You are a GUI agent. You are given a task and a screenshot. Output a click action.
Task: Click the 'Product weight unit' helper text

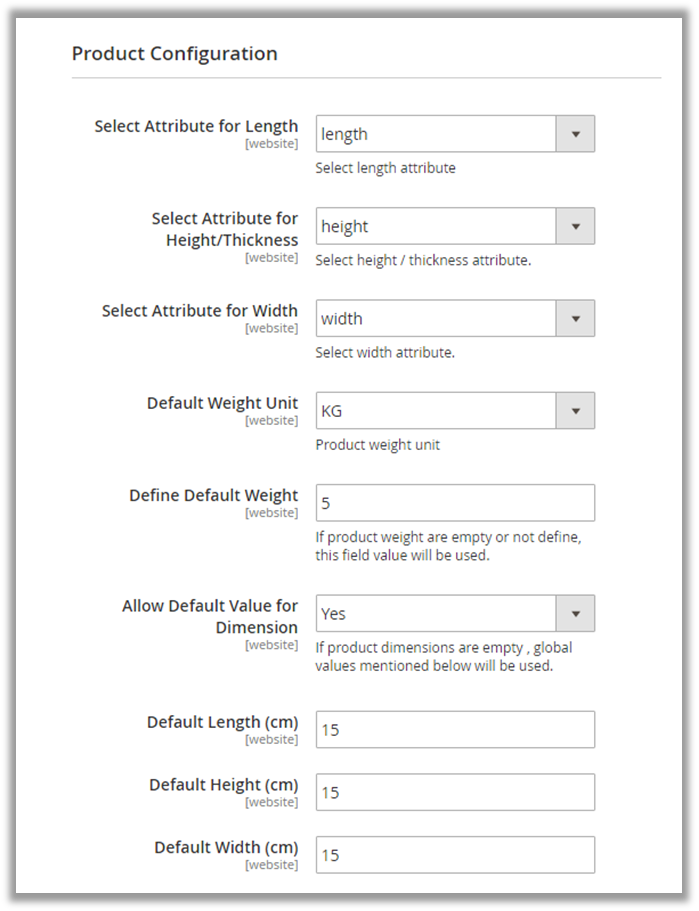pos(377,445)
